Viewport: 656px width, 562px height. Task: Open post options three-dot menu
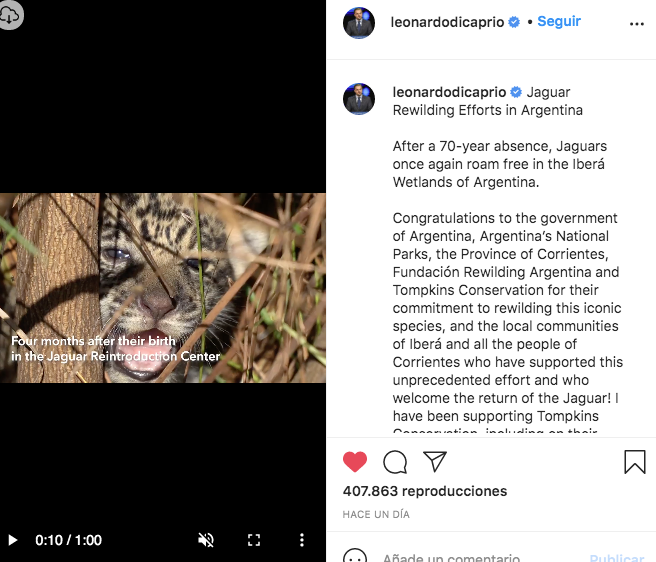637,24
